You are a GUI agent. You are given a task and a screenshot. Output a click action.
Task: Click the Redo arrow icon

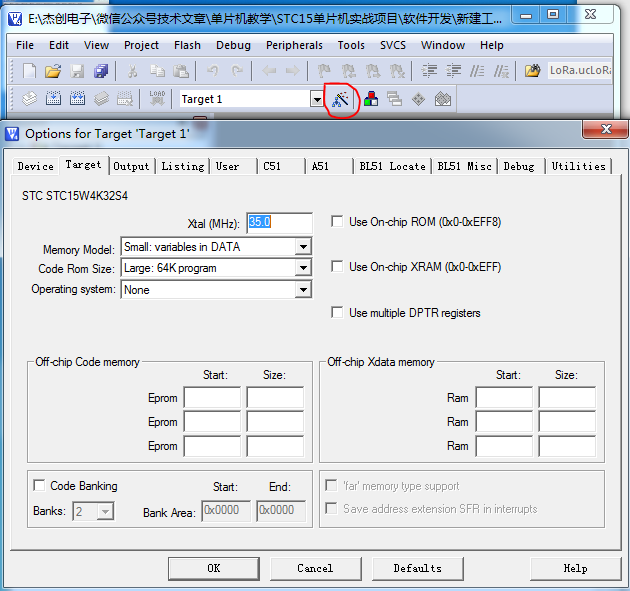tap(237, 71)
